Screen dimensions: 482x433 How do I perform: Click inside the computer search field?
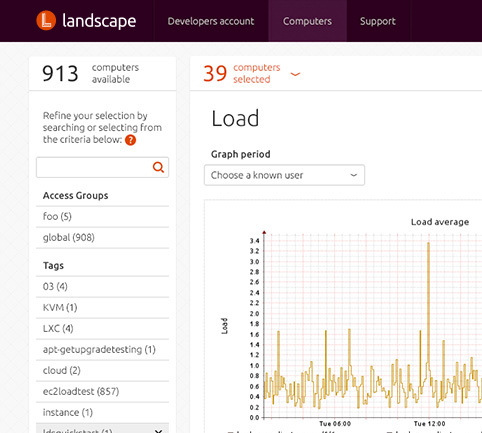tap(94, 167)
